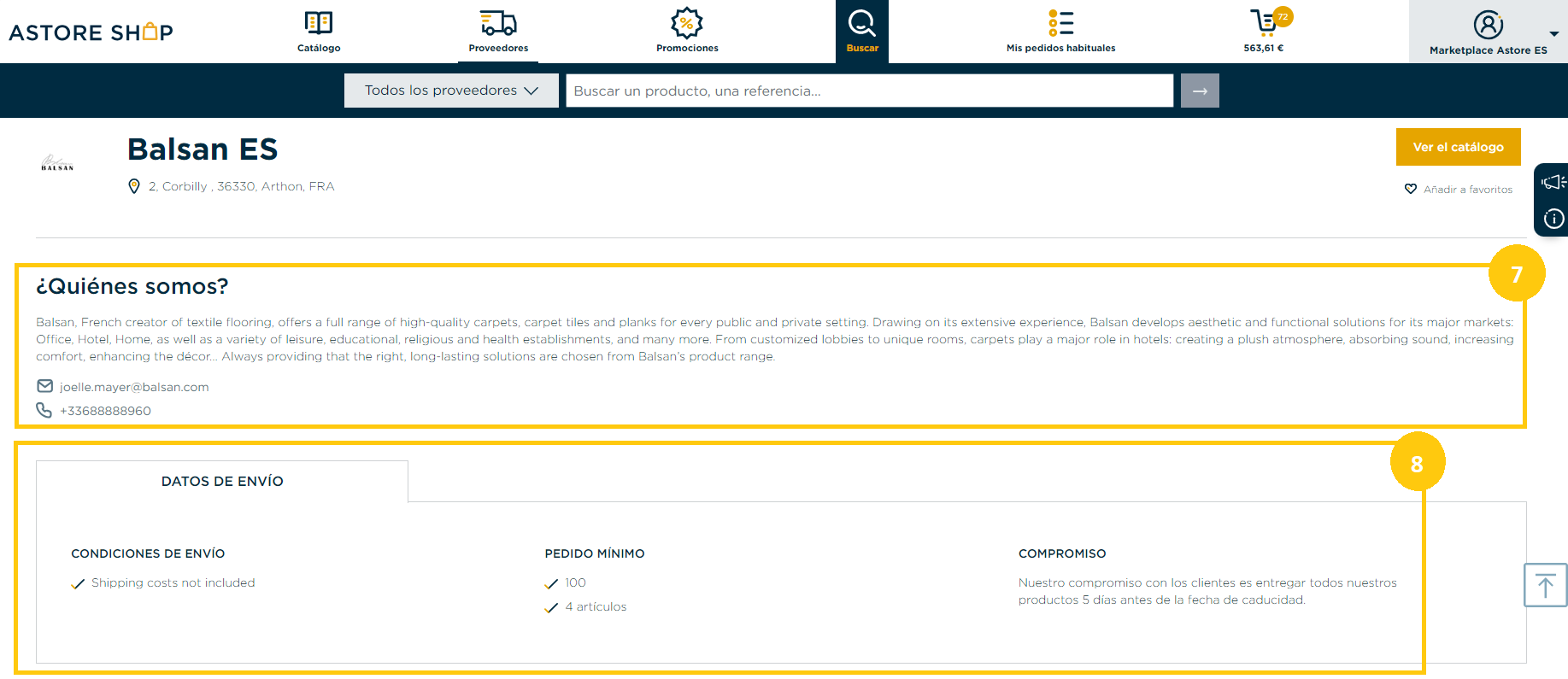
Task: Open Promociones percent badge icon
Action: [686, 23]
